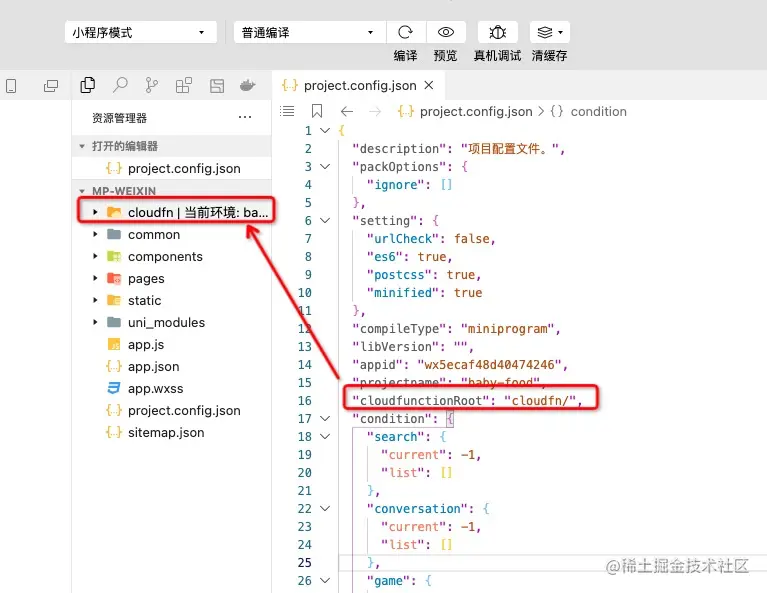Fold setting block at line 6
This screenshot has height=593, width=767.
(x=325, y=221)
